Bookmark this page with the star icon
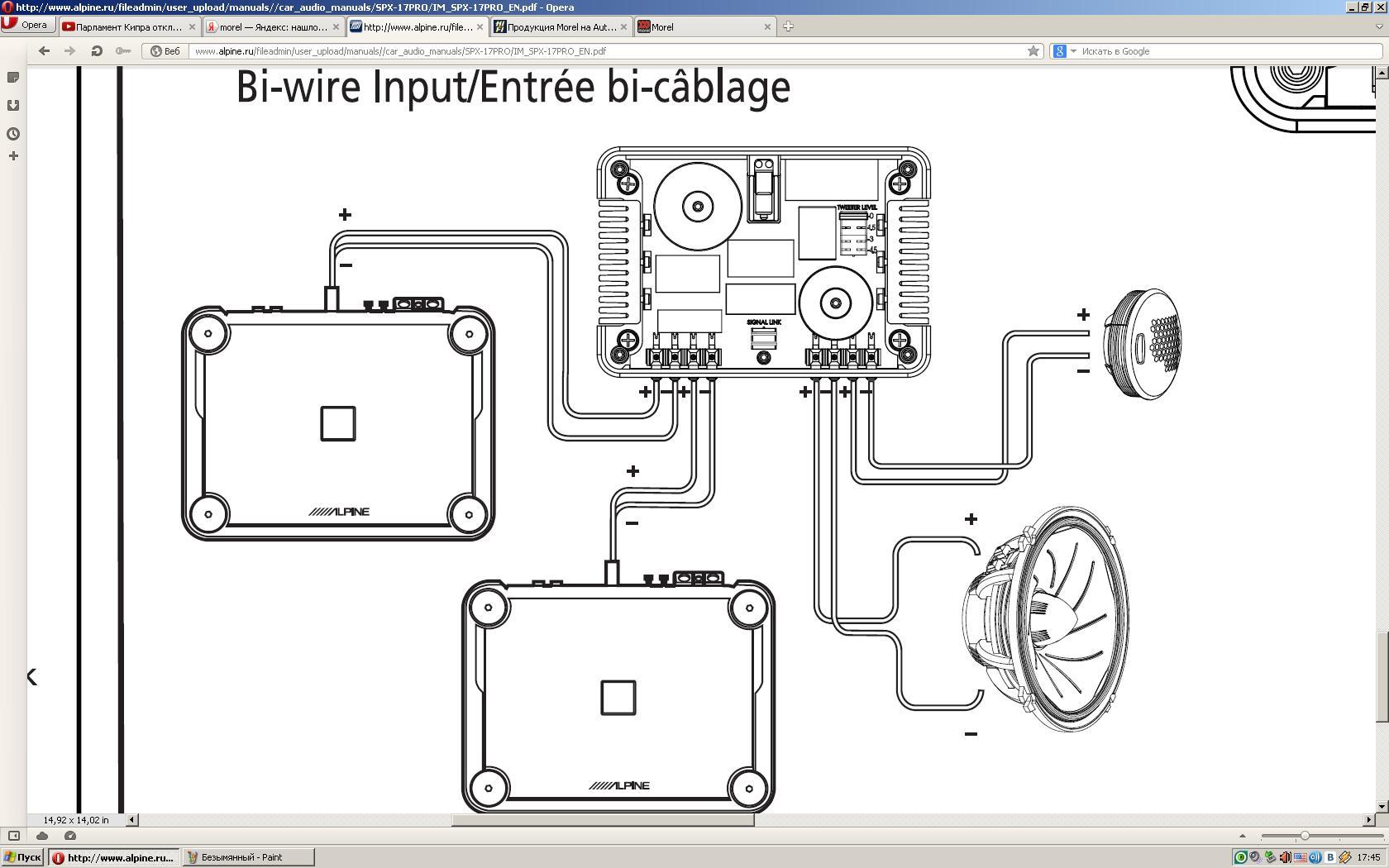1389x868 pixels. 1033,51
